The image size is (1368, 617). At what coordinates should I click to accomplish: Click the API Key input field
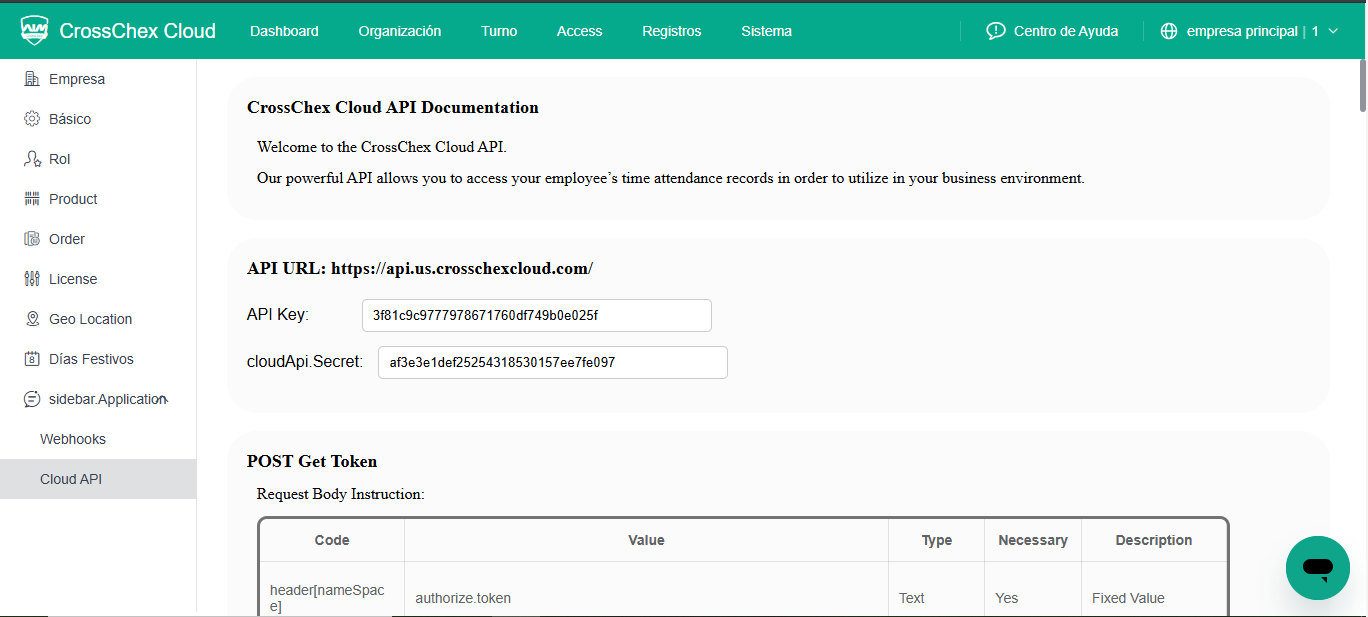537,315
